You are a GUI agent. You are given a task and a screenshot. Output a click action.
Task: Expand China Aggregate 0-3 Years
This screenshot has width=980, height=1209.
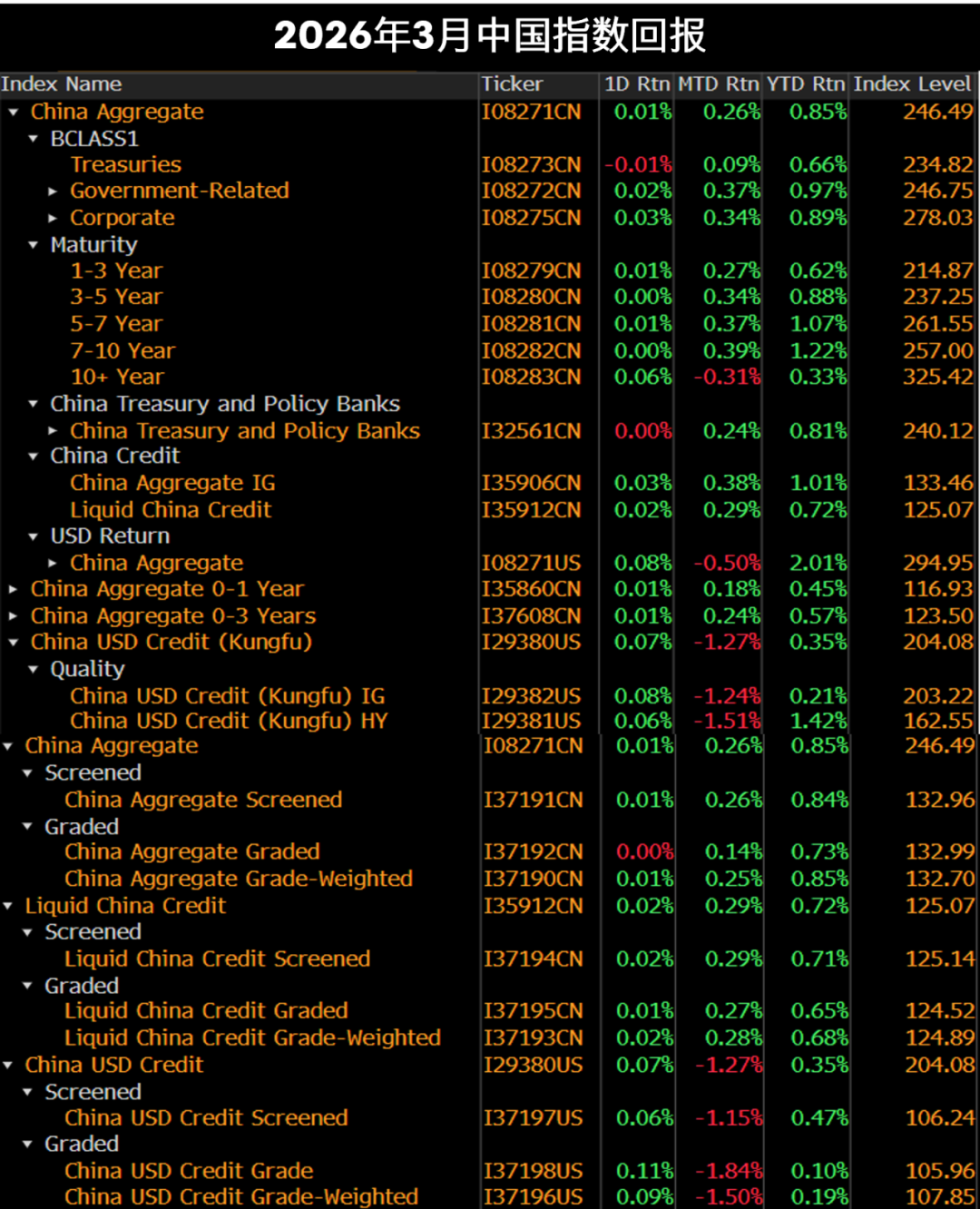pos(13,616)
